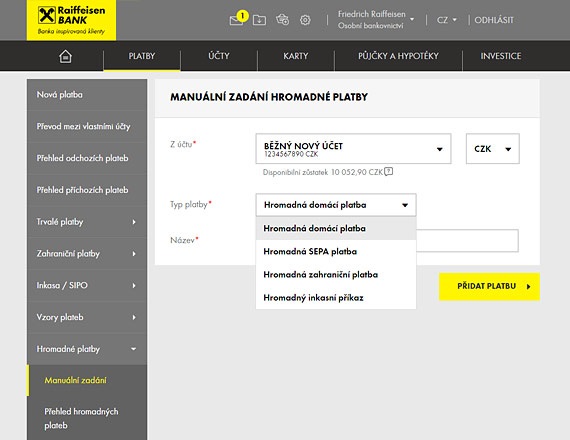Open Přehled odchozích plateb

(x=87, y=158)
